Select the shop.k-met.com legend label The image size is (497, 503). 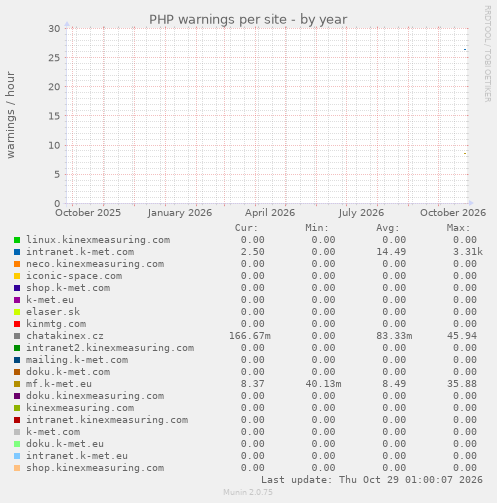pos(68,288)
